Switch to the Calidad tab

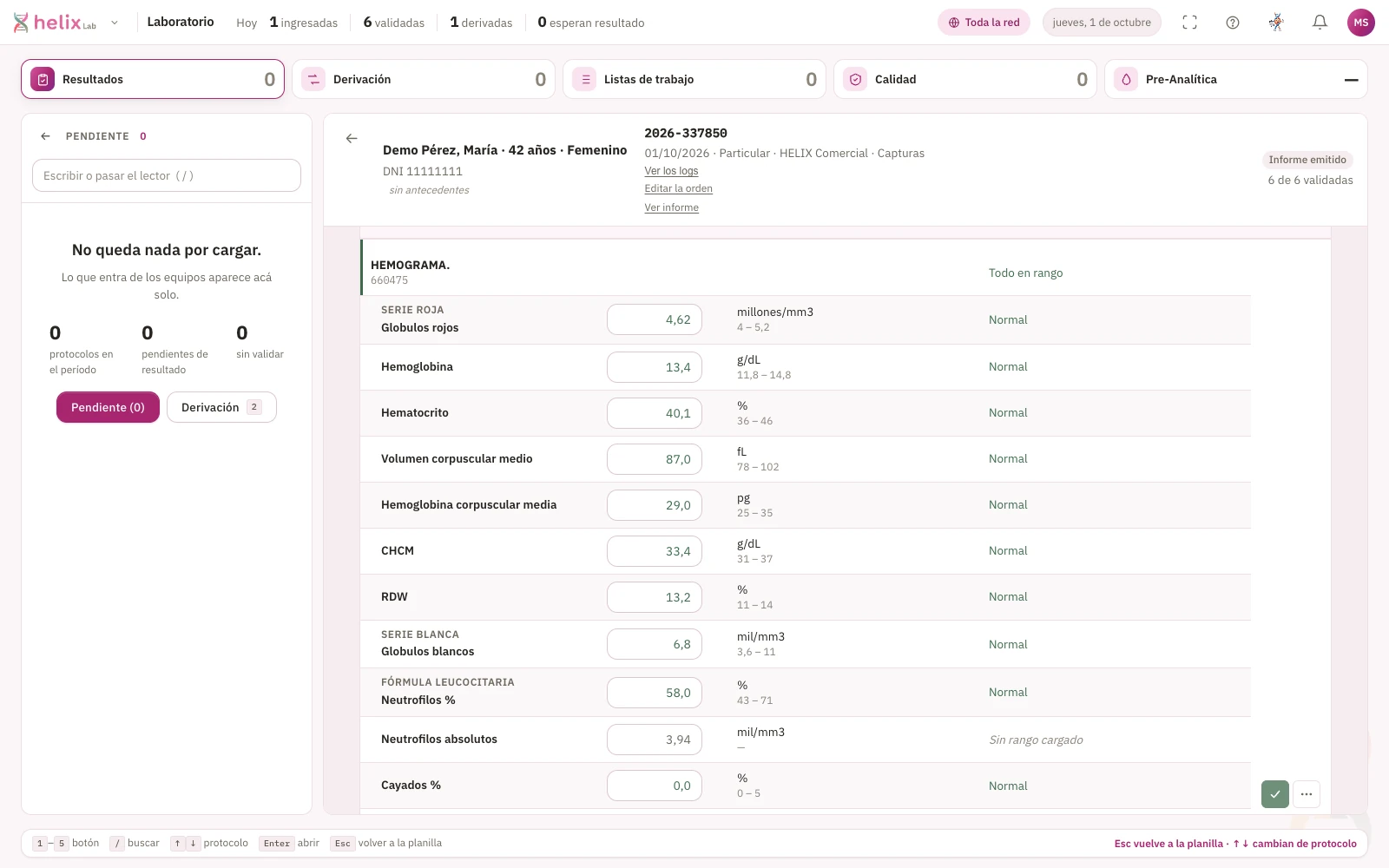pos(965,79)
